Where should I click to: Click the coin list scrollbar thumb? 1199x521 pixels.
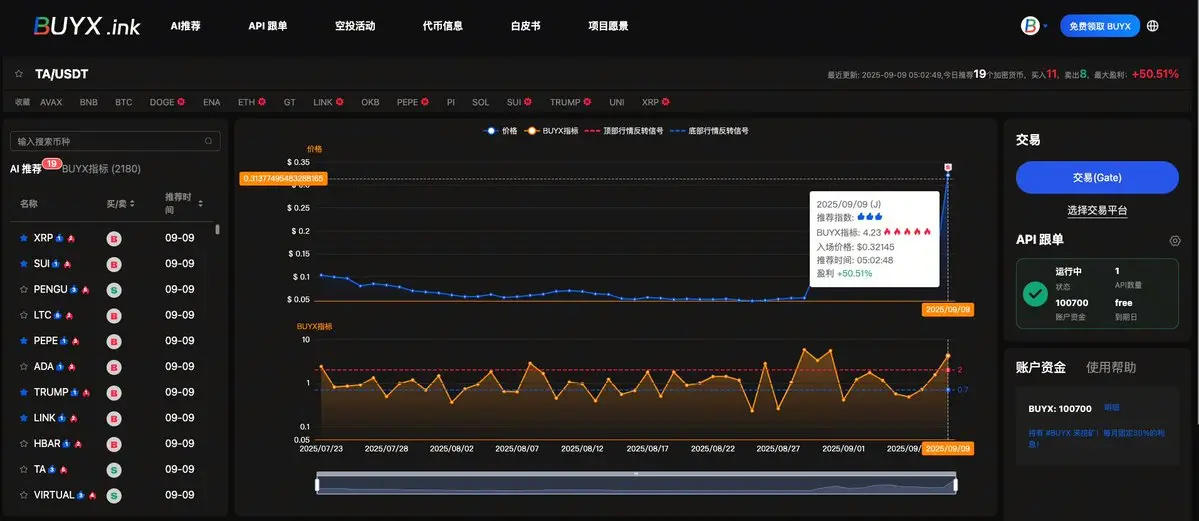click(x=218, y=229)
